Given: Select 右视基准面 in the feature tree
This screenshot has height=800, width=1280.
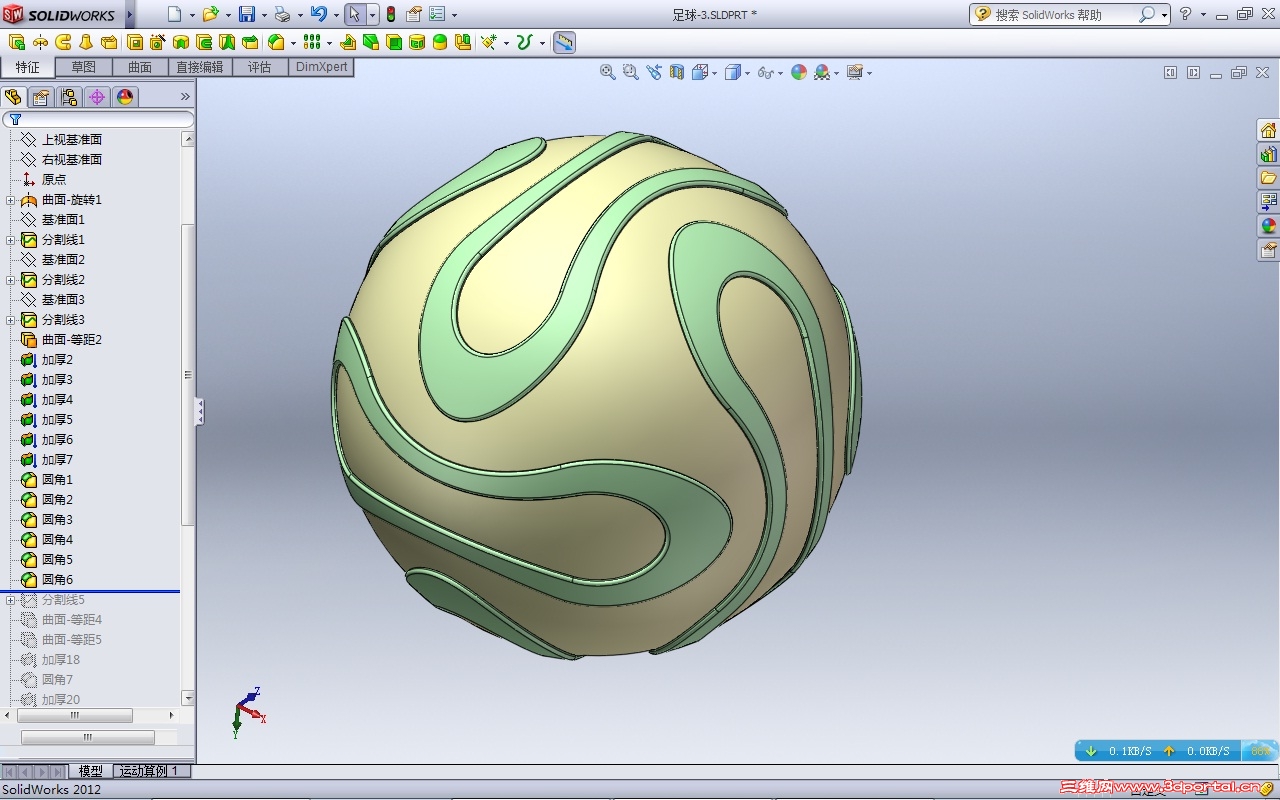Looking at the screenshot, I should [72, 160].
